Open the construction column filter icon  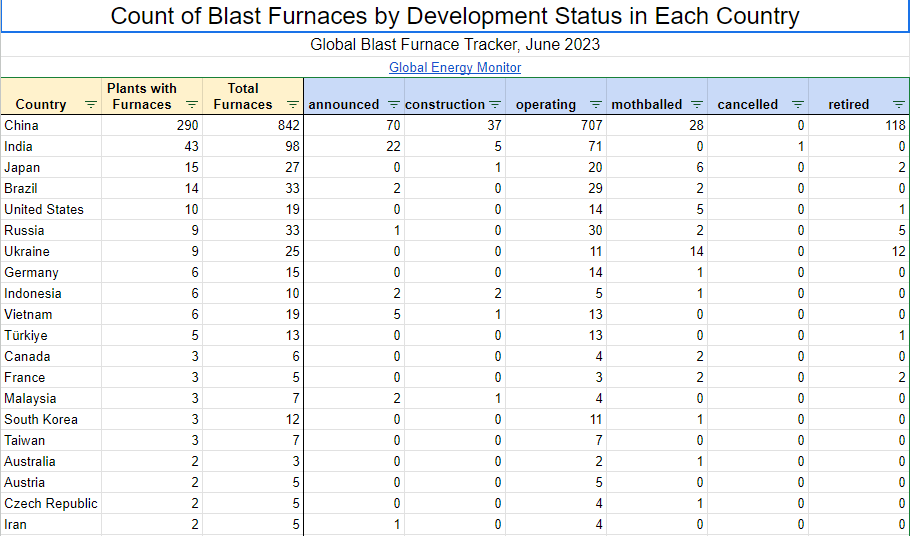tap(494, 104)
